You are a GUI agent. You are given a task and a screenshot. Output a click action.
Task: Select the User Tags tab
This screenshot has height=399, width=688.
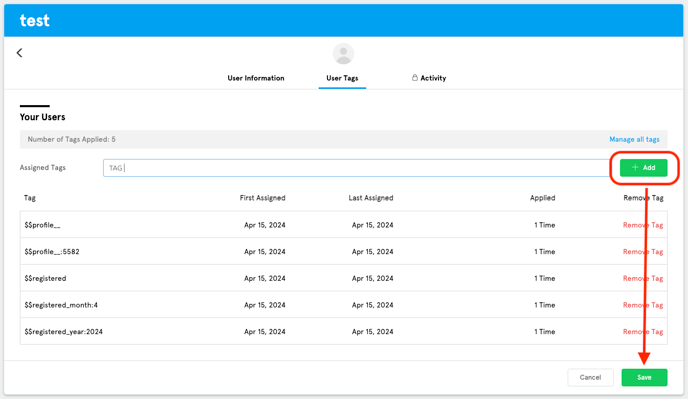(342, 78)
